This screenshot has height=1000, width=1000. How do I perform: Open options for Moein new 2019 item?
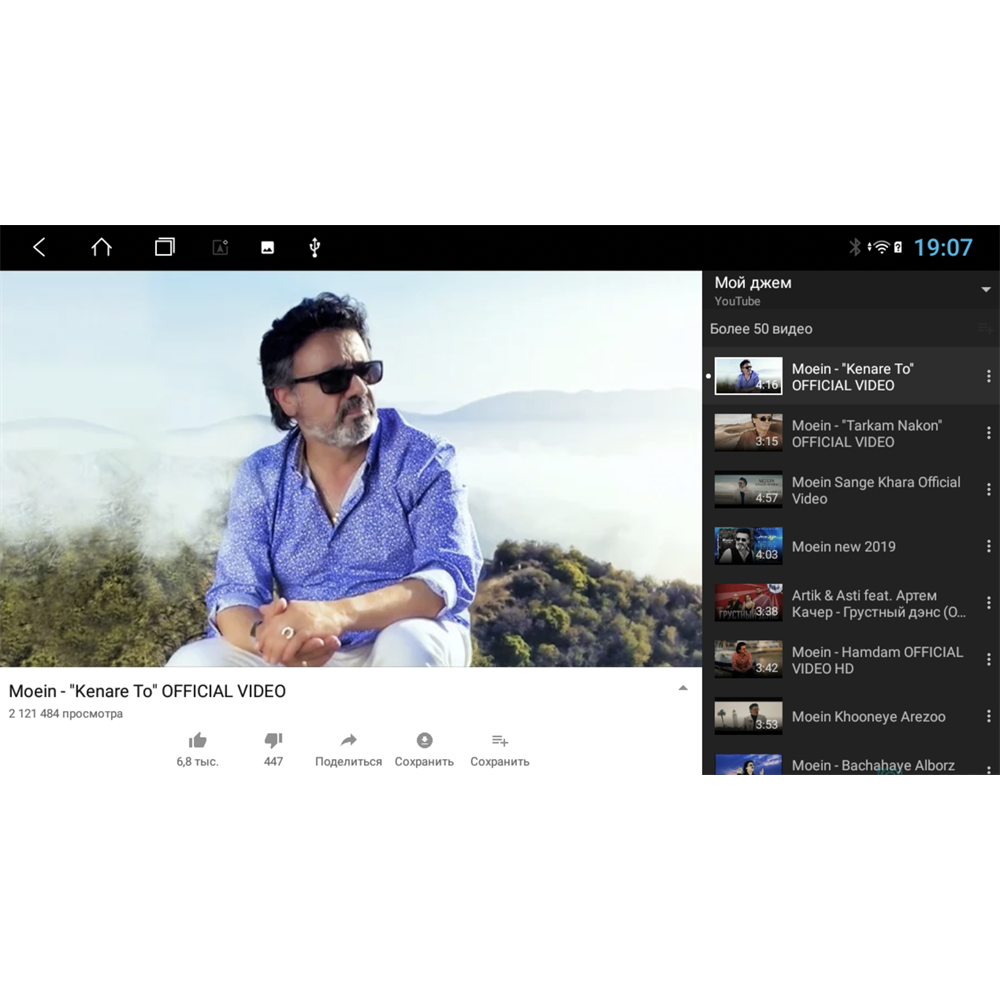(x=989, y=547)
